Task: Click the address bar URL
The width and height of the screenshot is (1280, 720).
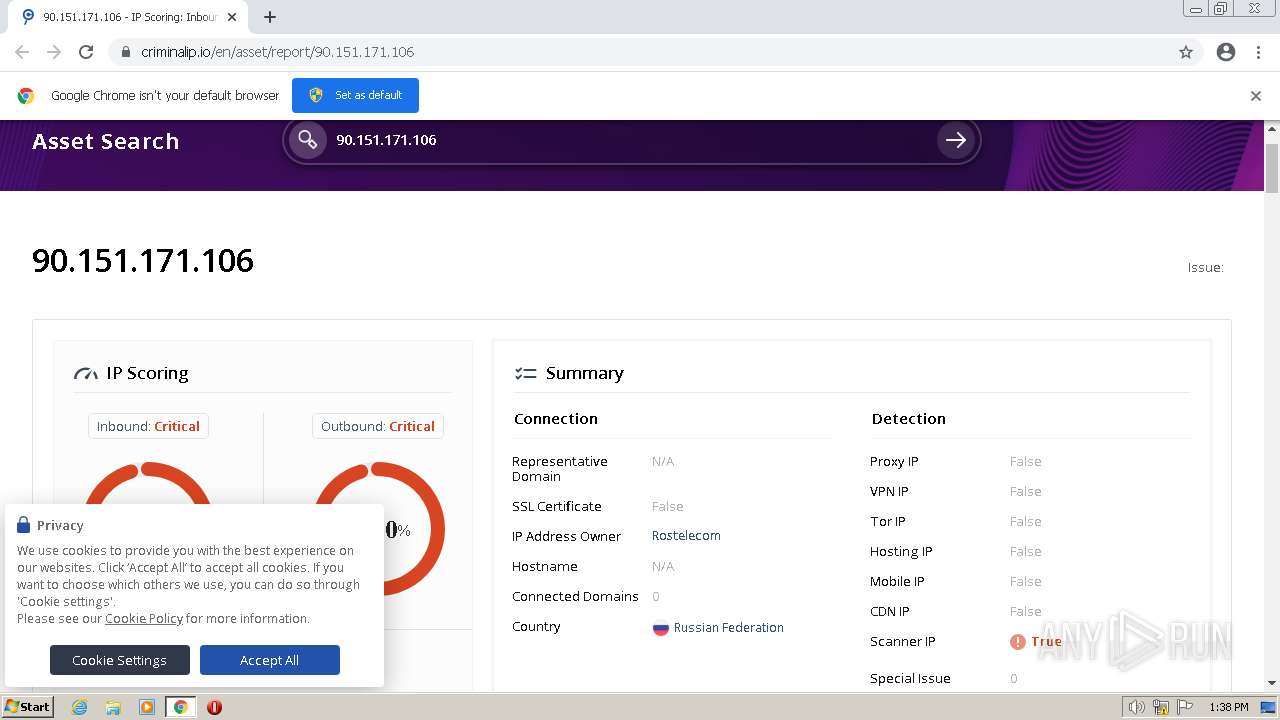Action: coord(277,52)
